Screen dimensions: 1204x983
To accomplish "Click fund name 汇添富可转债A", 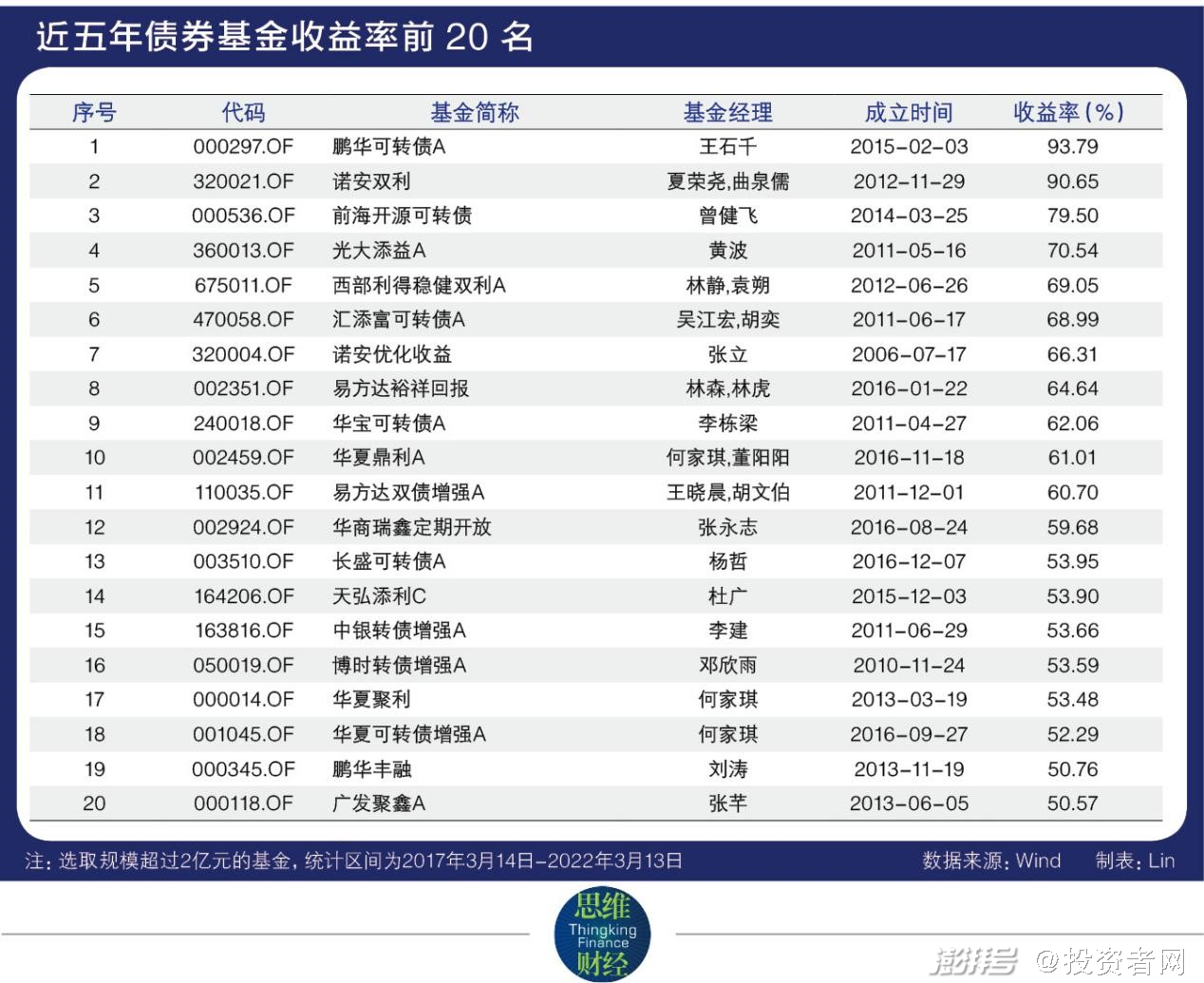I will pos(399,319).
